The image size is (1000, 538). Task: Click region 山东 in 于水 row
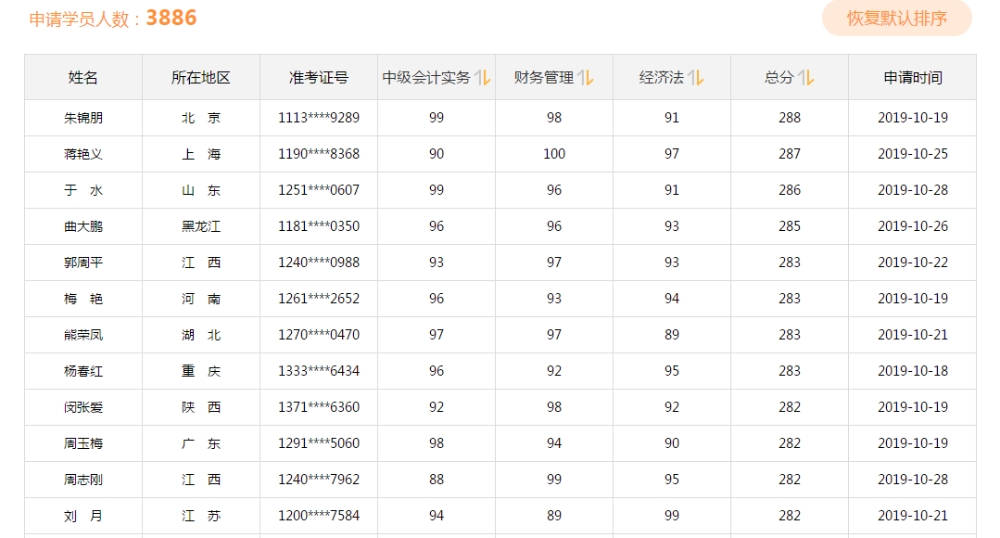[201, 191]
